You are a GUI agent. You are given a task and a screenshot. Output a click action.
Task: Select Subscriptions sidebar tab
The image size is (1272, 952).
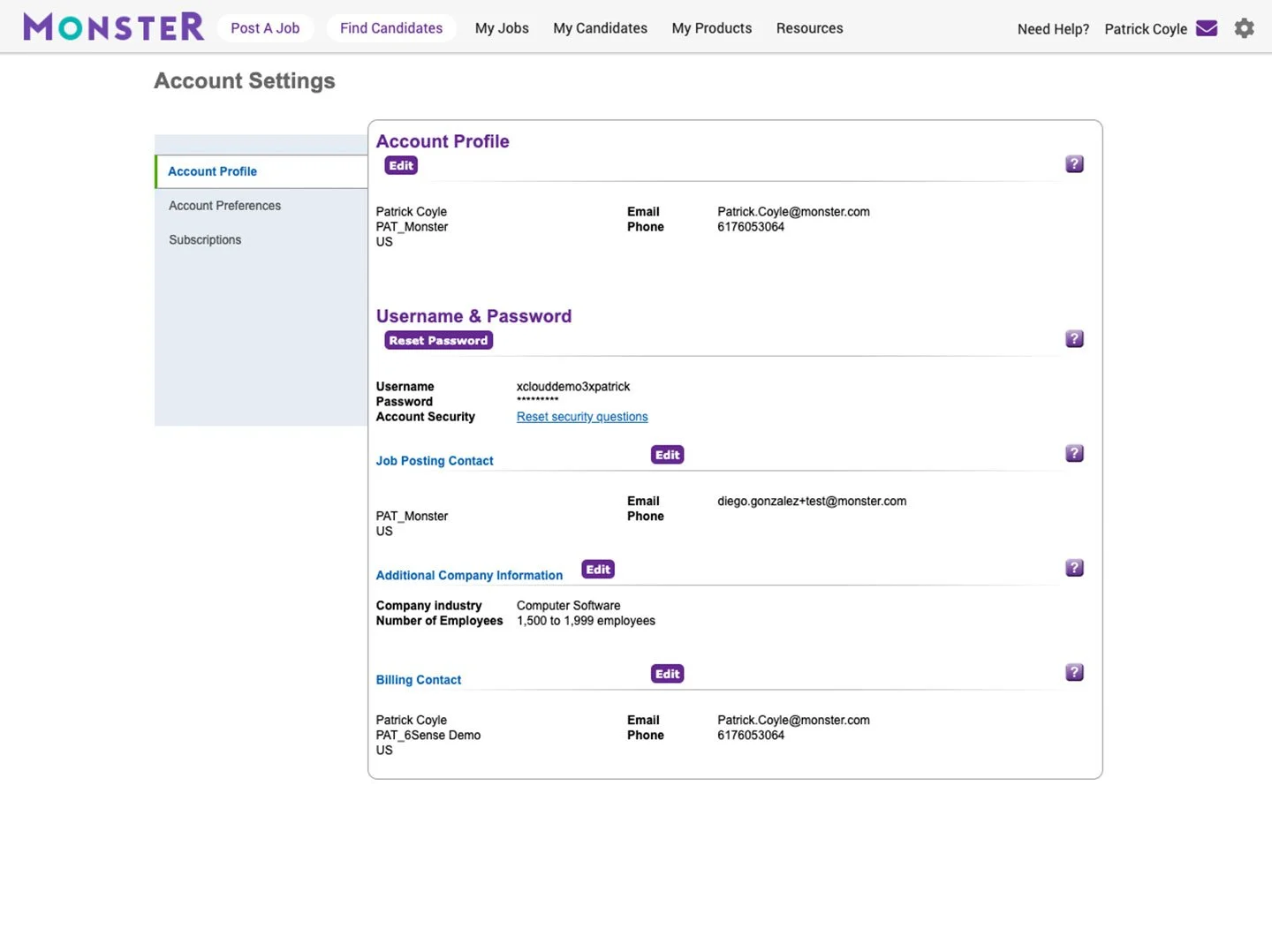(205, 240)
